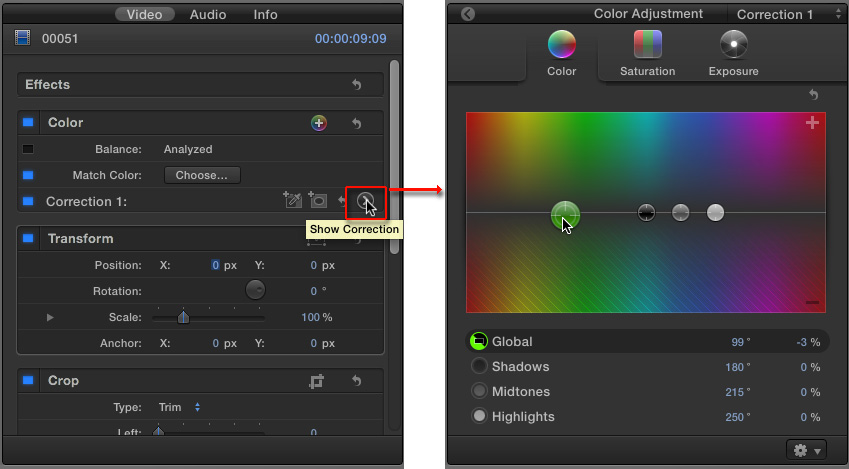Reset the Effects section
The height and width of the screenshot is (469, 849).
tap(357, 85)
